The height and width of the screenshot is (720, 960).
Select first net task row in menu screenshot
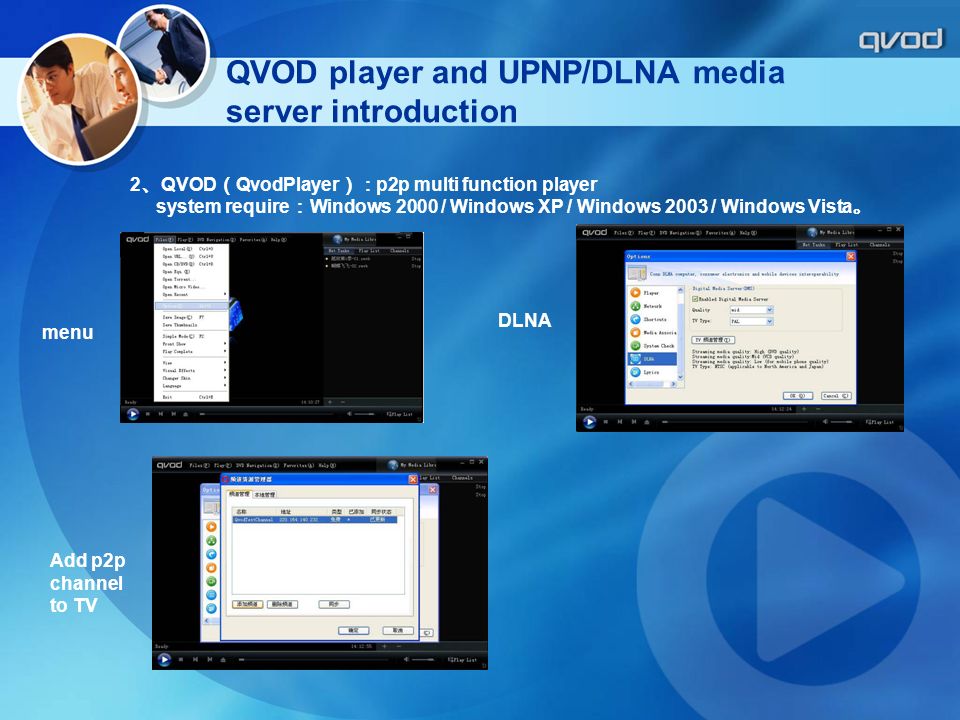click(372, 258)
